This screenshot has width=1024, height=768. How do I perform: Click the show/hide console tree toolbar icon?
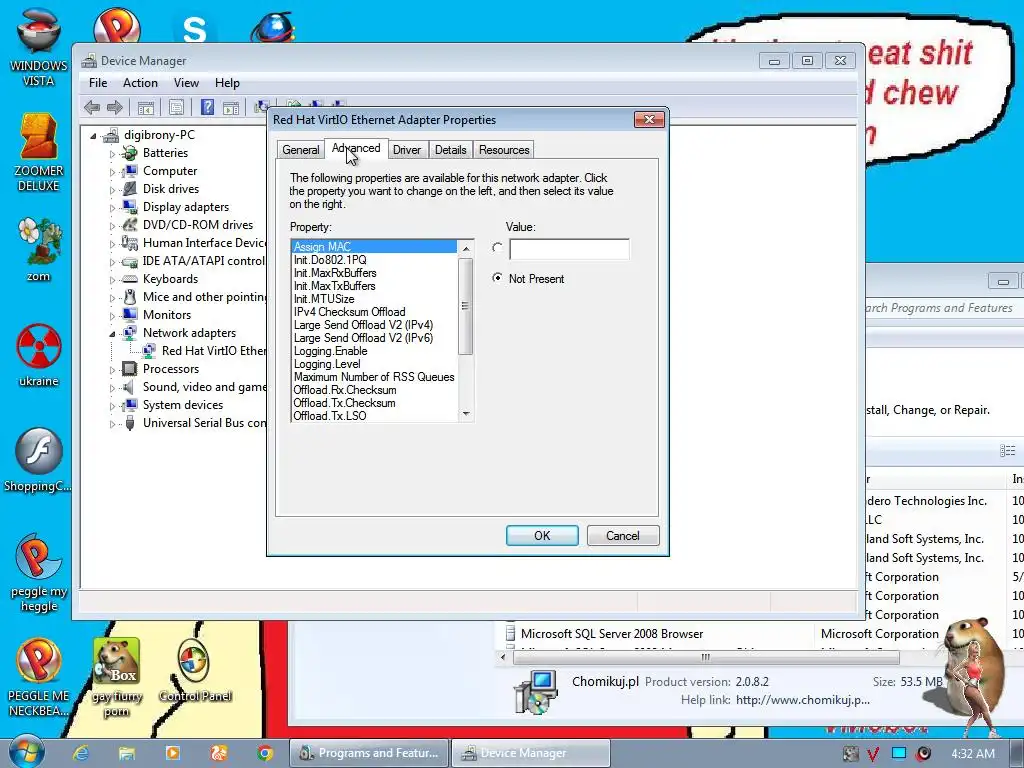[x=145, y=108]
